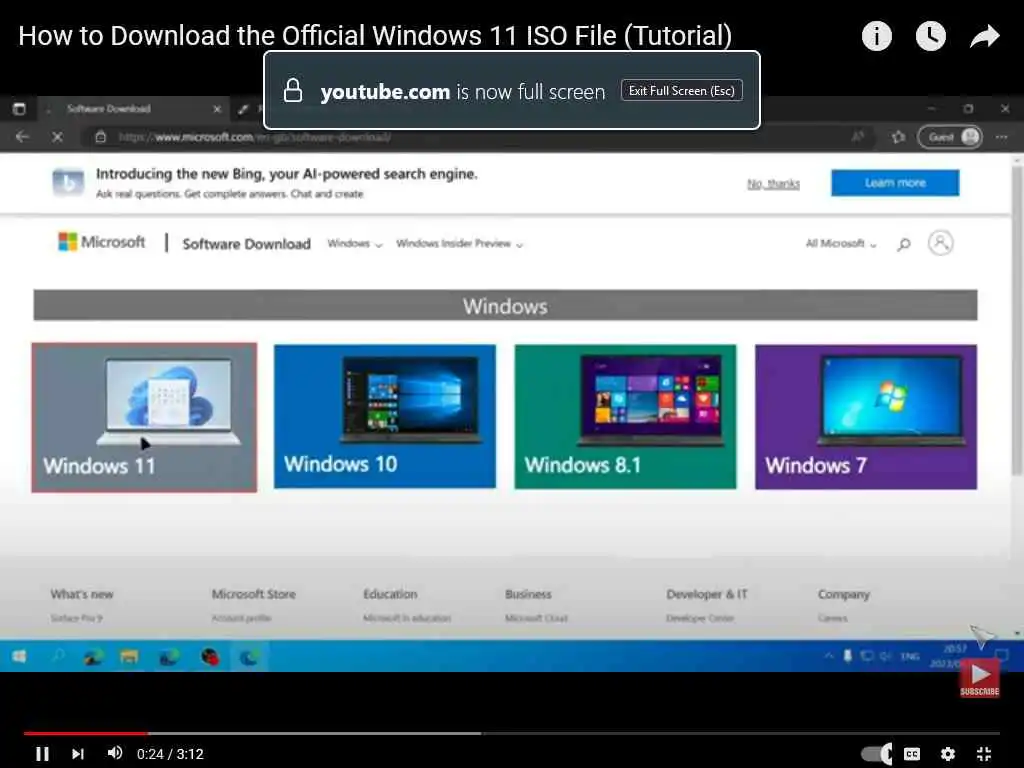Click the Subscribe watermark button
1024x768 pixels.
979,679
